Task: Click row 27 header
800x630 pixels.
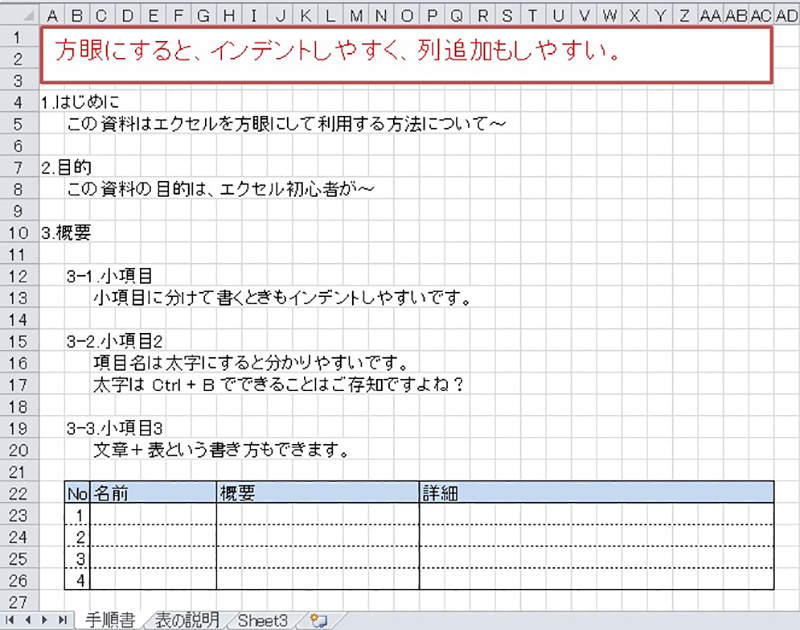Action: (19, 601)
